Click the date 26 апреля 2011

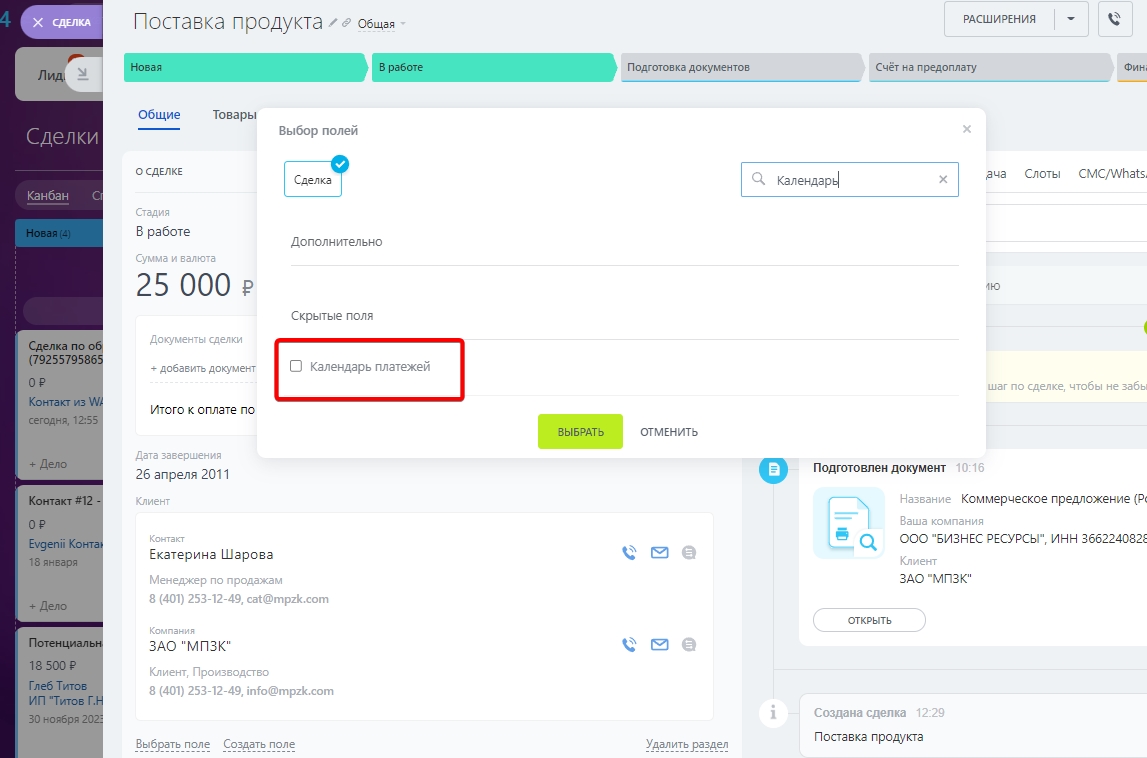pyautogui.click(x=182, y=474)
